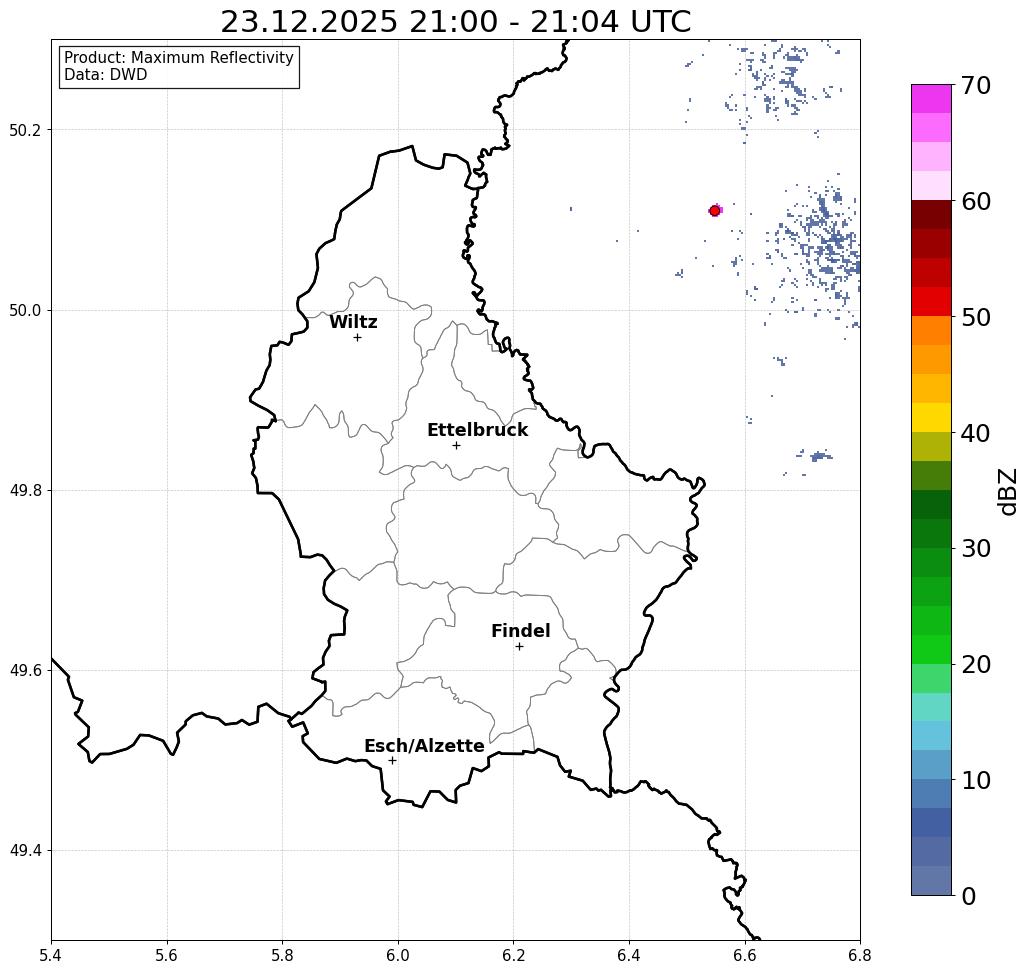Click the longitude tick label 6.4
Image resolution: width=1029 pixels, height=973 pixels.
coord(629,955)
